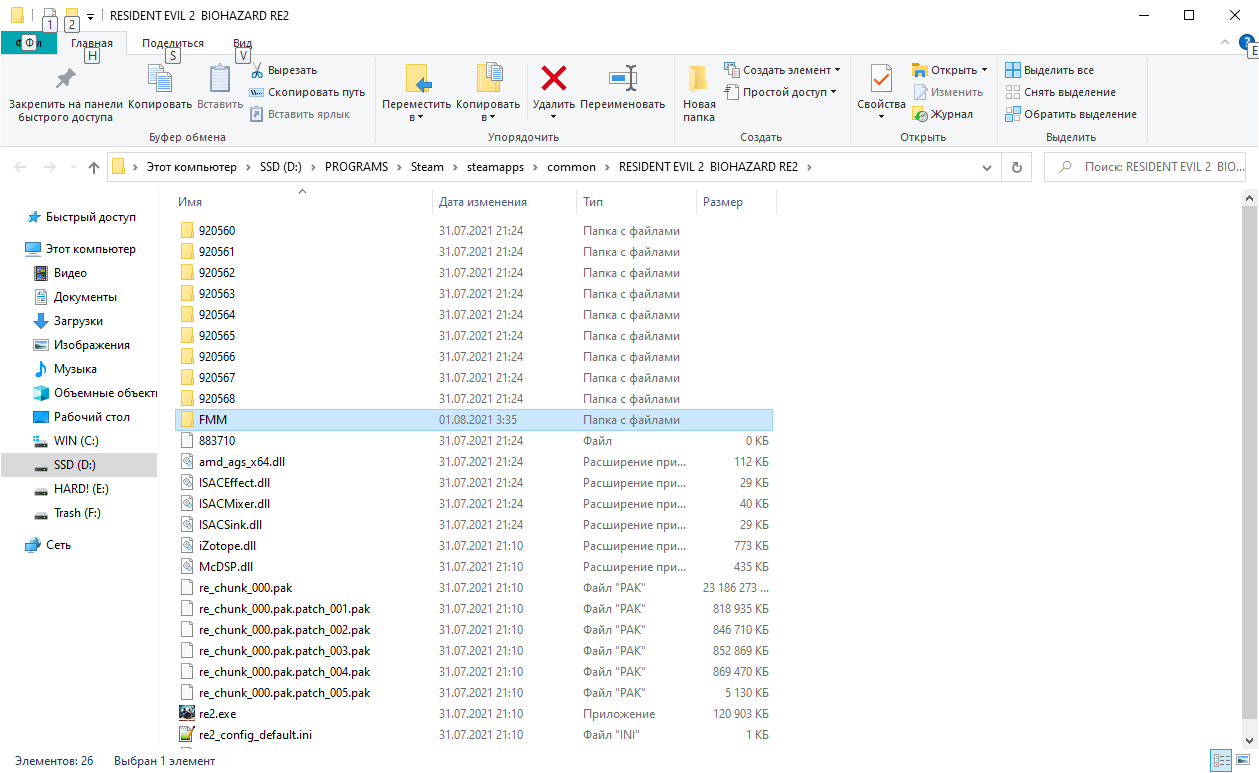Click Вырезать scissors command

pos(284,70)
